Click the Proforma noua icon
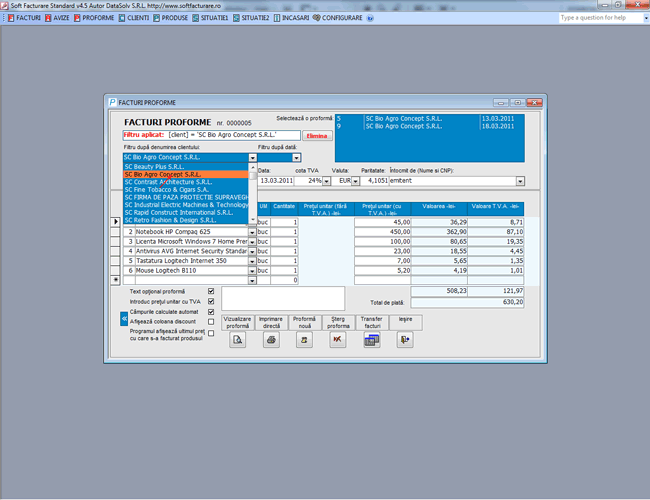Screen dimensions: 650x500 point(304,340)
